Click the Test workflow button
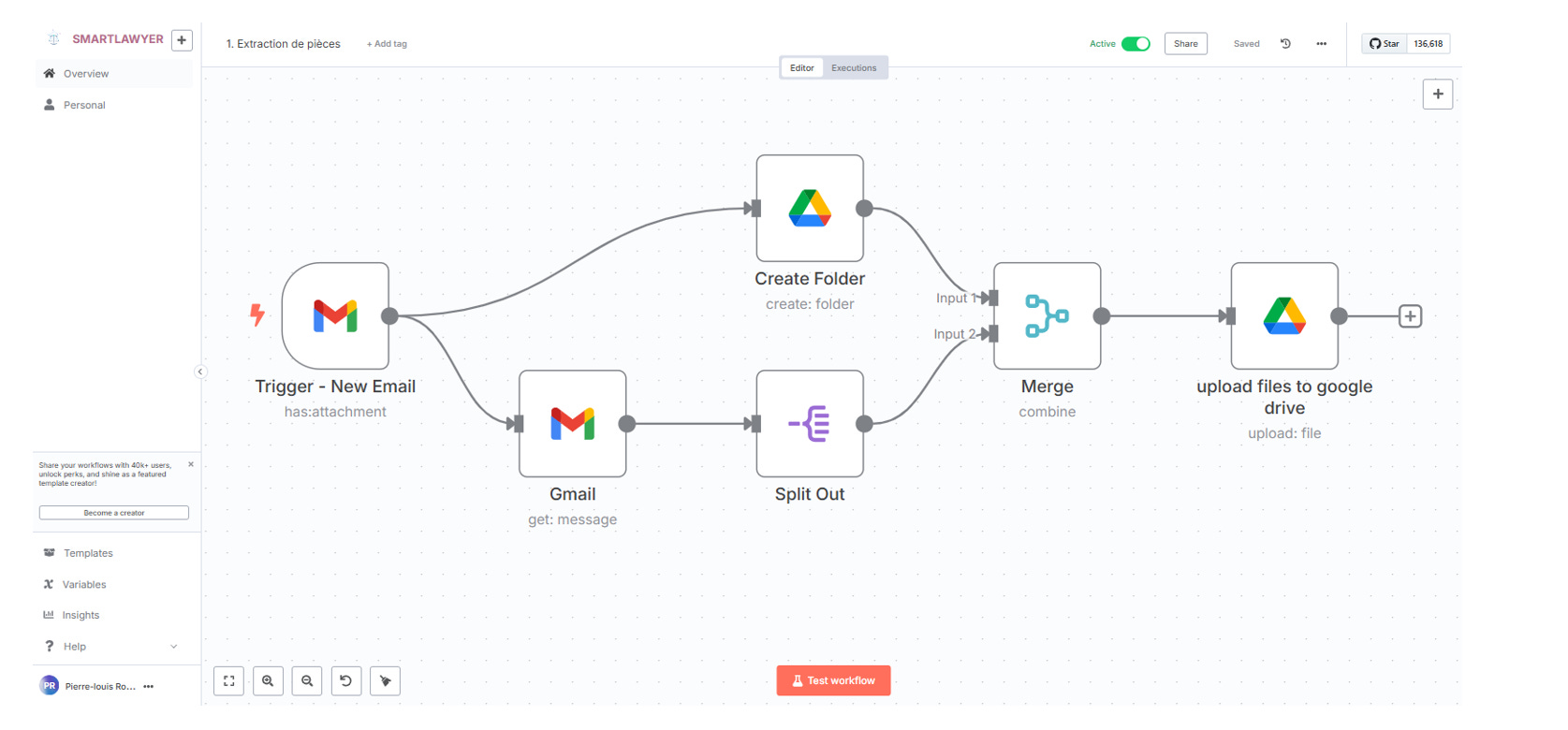This screenshot has width=1568, height=730. coord(833,680)
